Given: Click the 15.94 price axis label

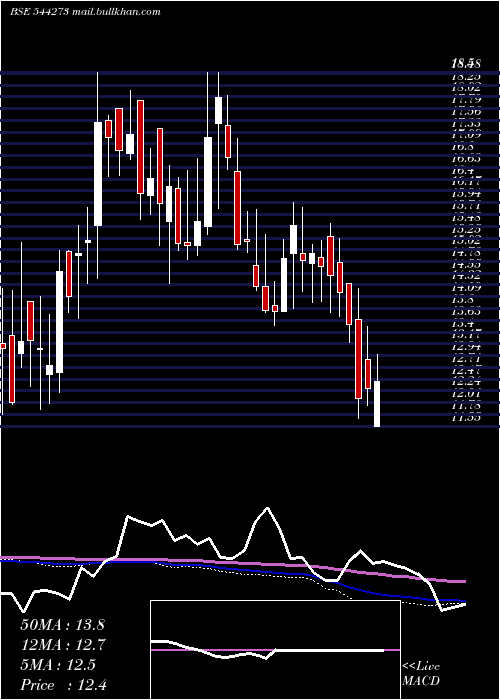Looking at the screenshot, I should coord(467,194).
